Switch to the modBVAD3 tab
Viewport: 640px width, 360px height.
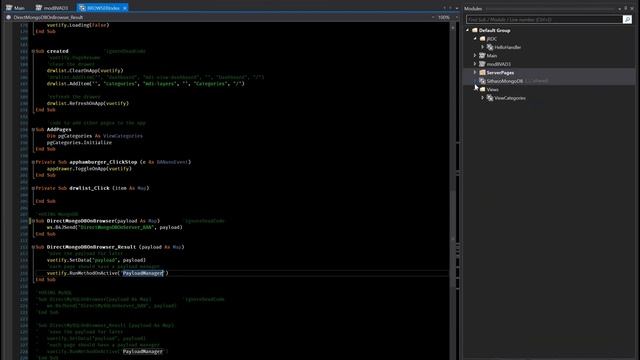pyautogui.click(x=52, y=8)
